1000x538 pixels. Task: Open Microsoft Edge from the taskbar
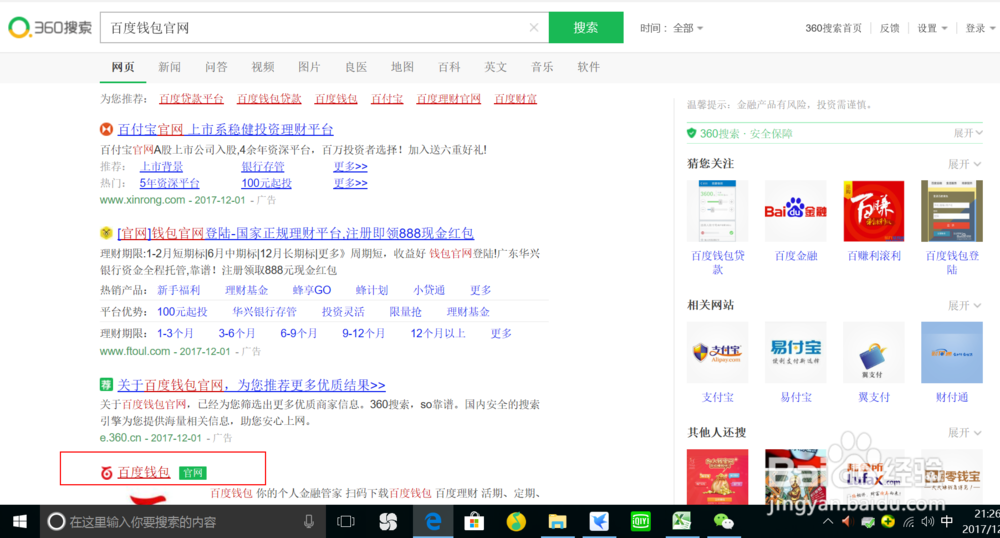(434, 521)
